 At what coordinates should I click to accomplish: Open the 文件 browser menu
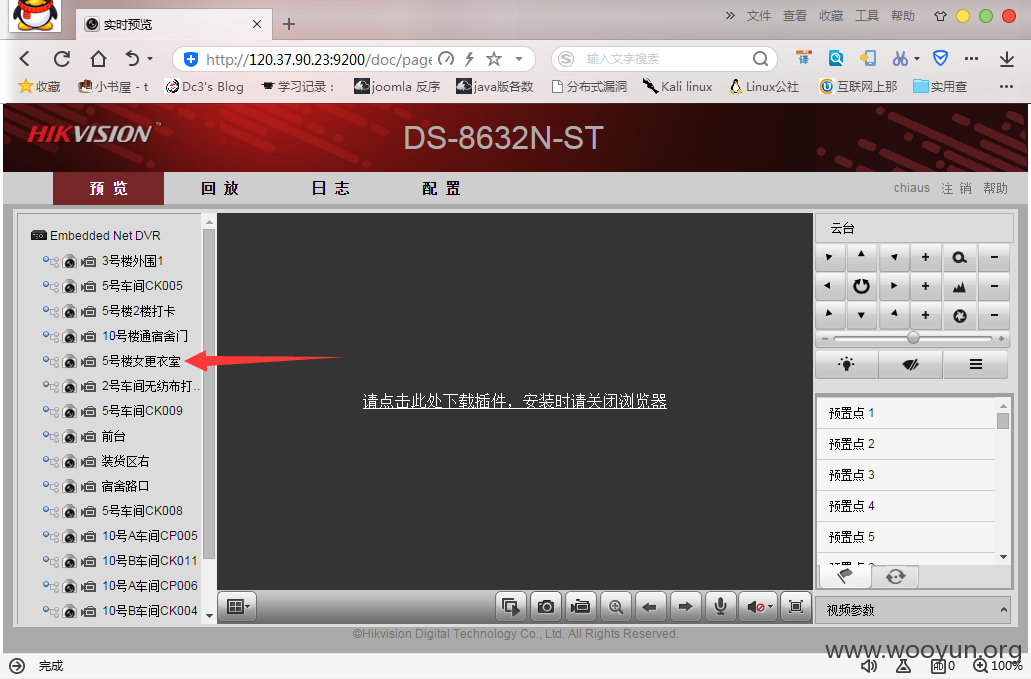pyautogui.click(x=759, y=16)
